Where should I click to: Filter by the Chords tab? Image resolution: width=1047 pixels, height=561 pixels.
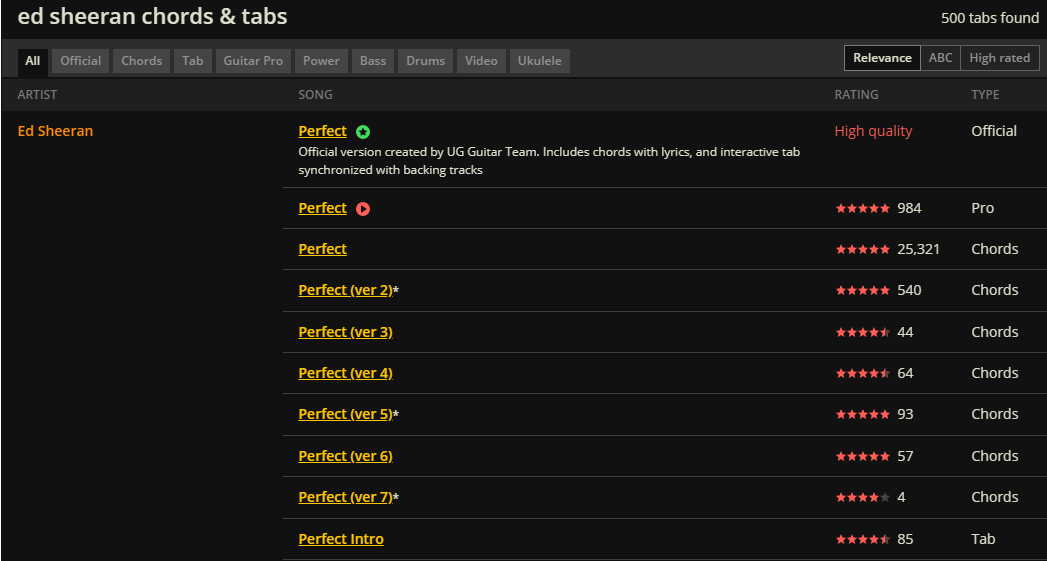(141, 61)
